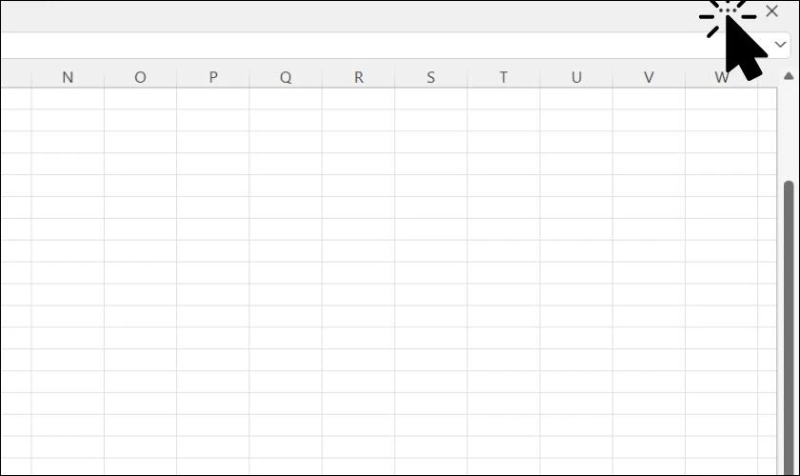Select column W header
This screenshot has width=800, height=476.
(722, 77)
